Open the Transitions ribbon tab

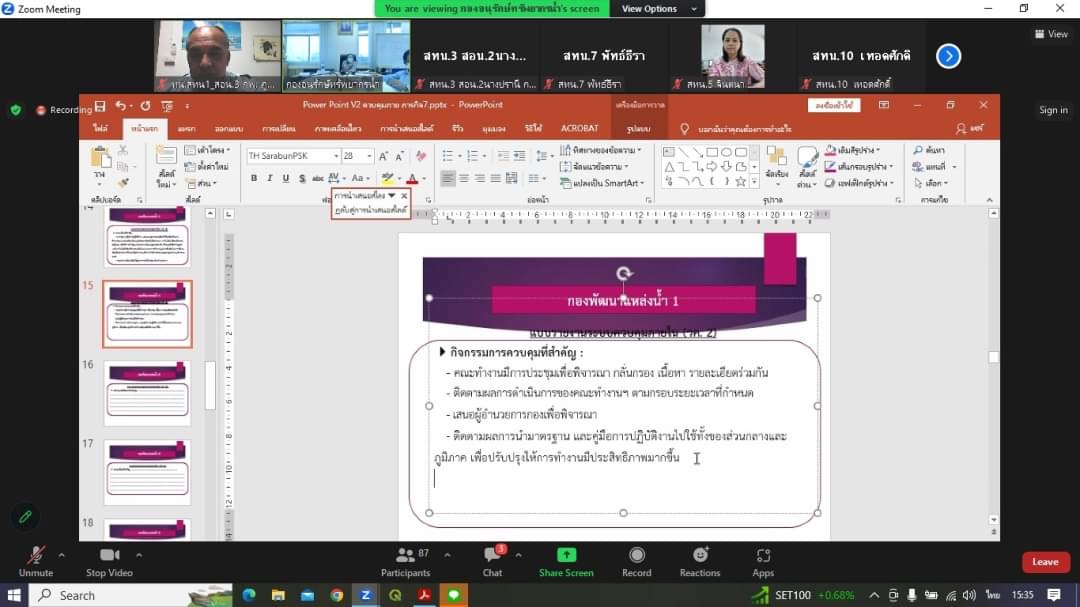tap(279, 129)
